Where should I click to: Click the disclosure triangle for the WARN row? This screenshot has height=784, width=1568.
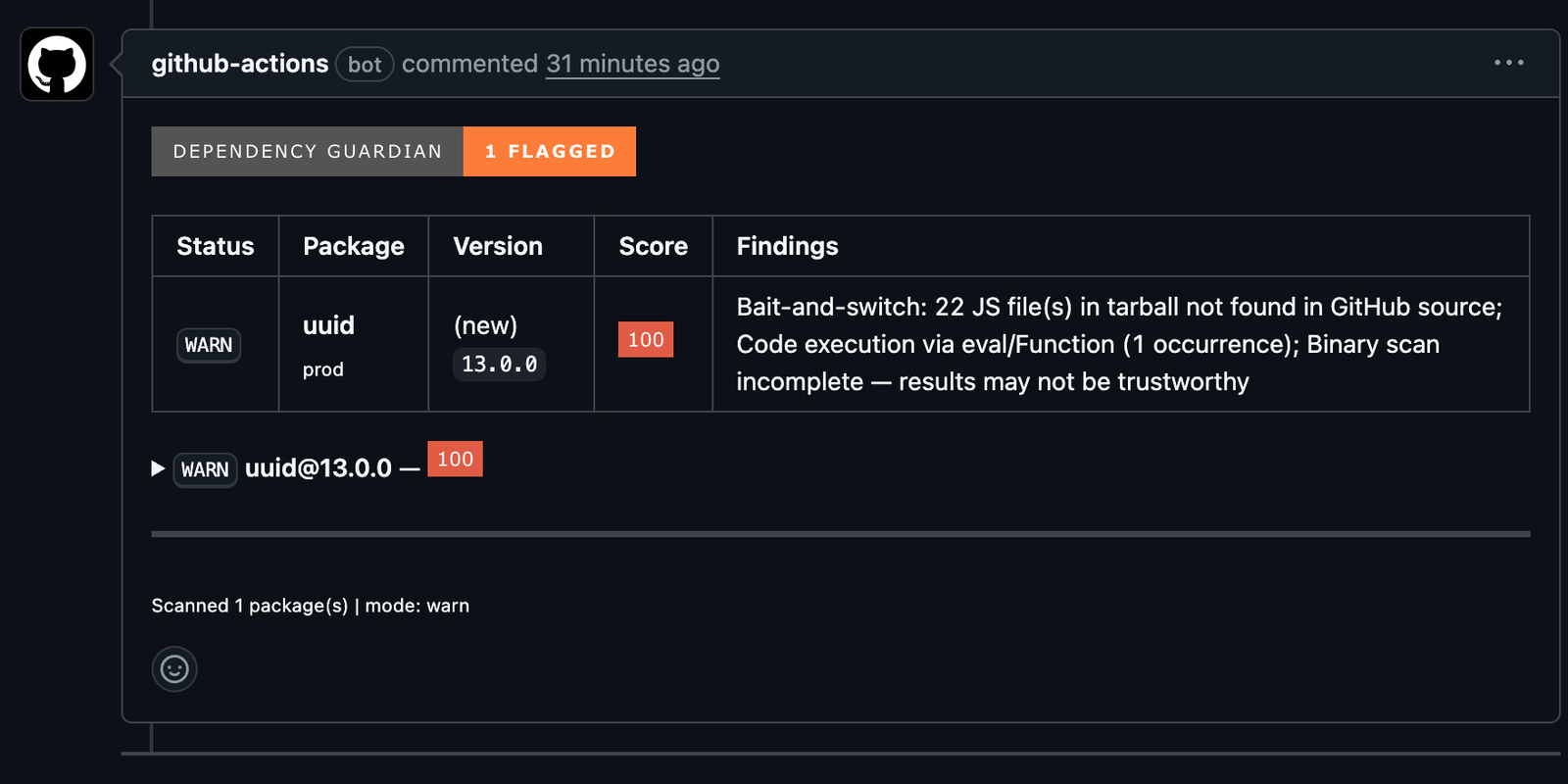click(x=158, y=468)
